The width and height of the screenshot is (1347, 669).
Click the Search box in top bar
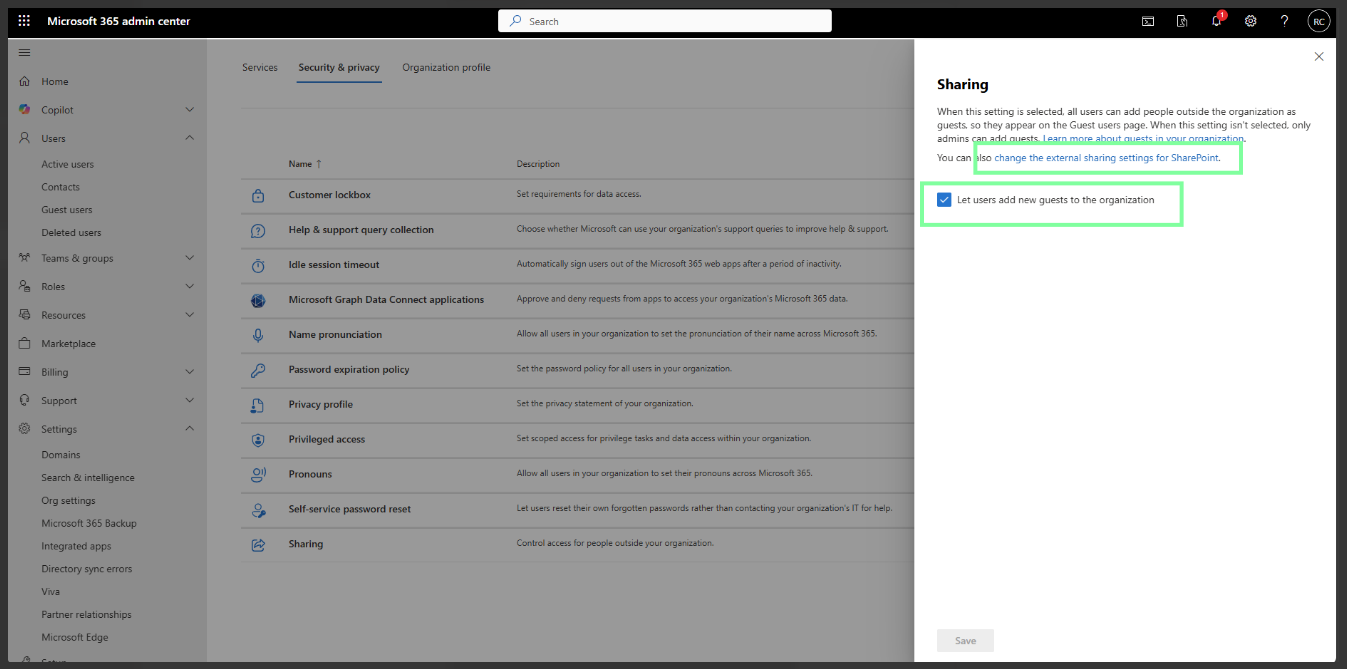(x=665, y=21)
